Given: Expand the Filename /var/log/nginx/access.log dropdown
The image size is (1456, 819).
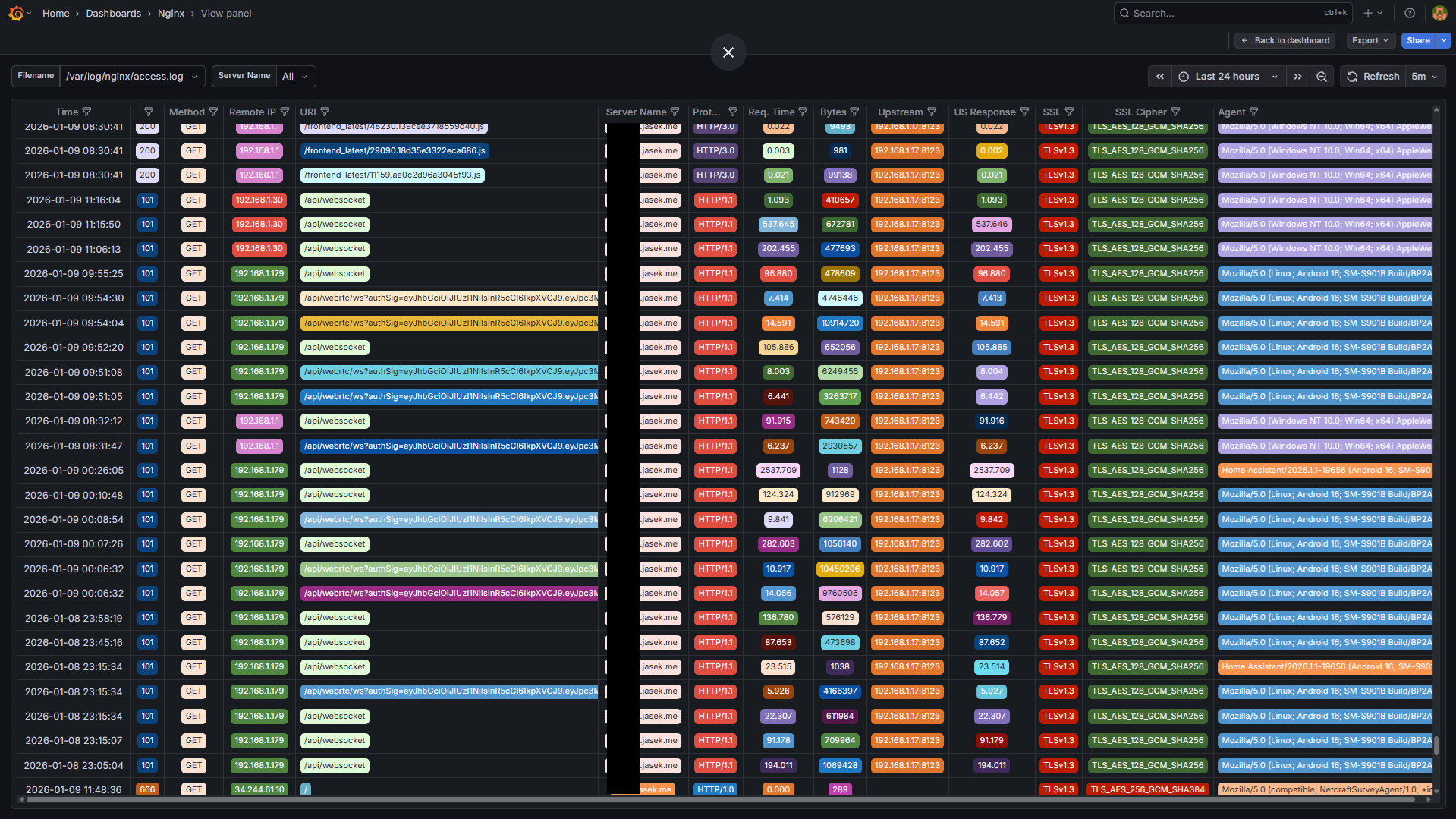Looking at the screenshot, I should point(132,77).
